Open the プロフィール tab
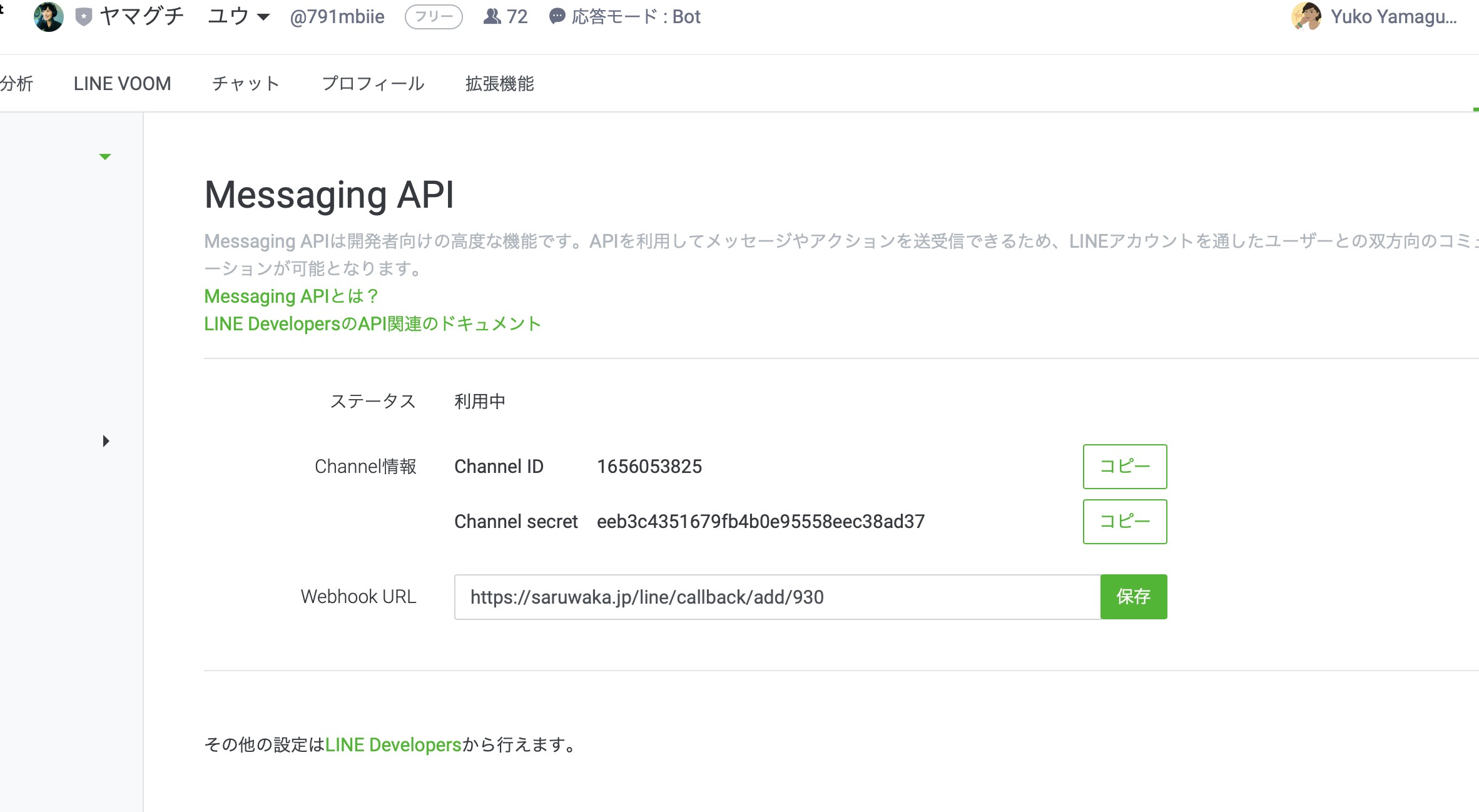The height and width of the screenshot is (812, 1479). coord(373,83)
